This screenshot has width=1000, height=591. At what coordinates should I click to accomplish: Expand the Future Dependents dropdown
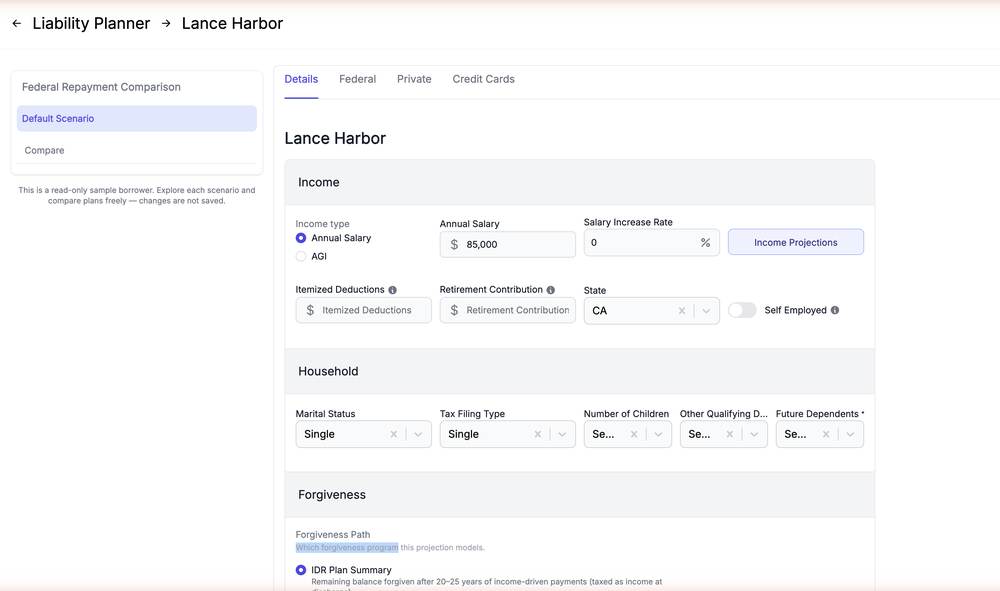(x=850, y=434)
